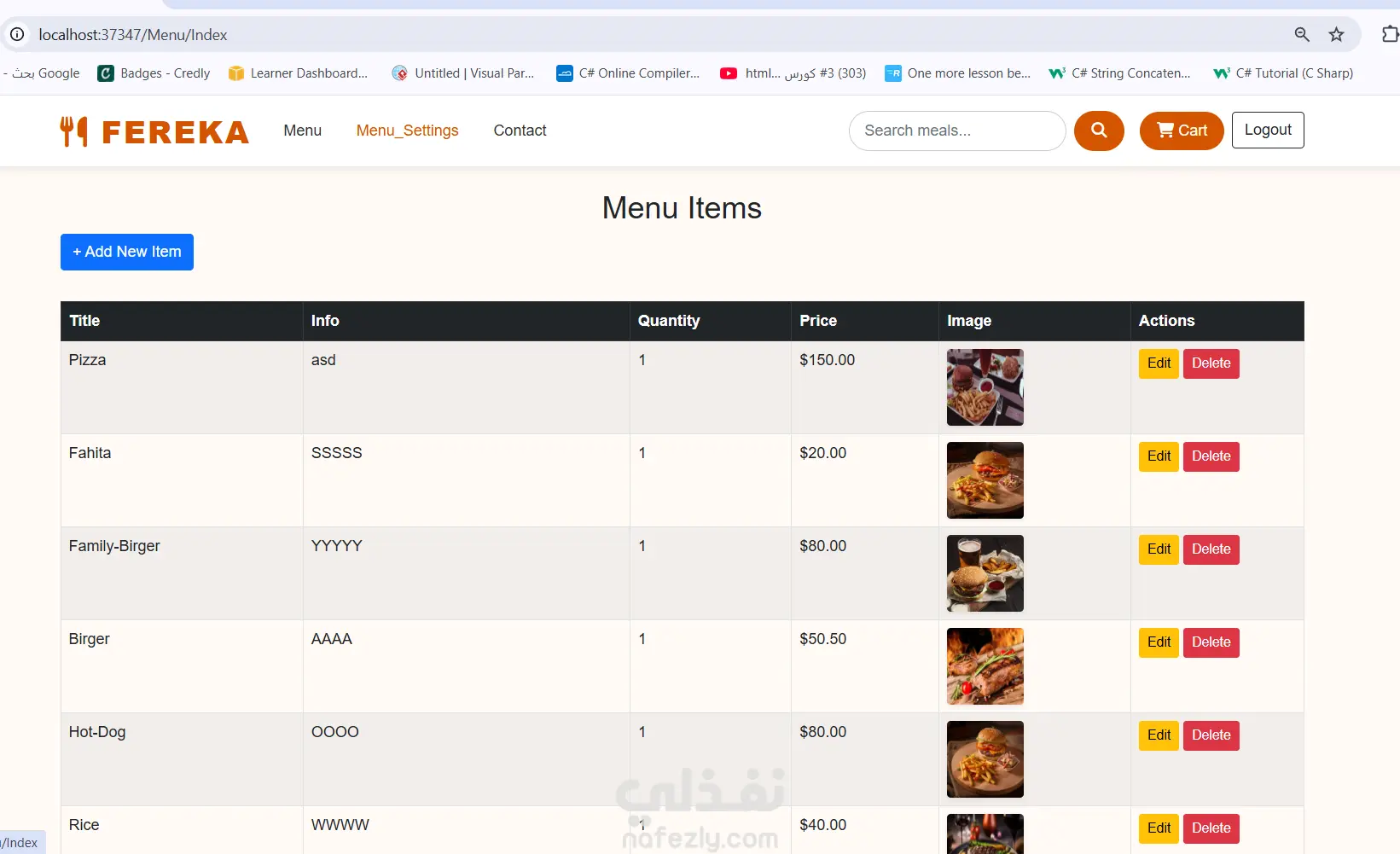Focus the Search meals input field
This screenshot has width=1400, height=854.
point(957,131)
